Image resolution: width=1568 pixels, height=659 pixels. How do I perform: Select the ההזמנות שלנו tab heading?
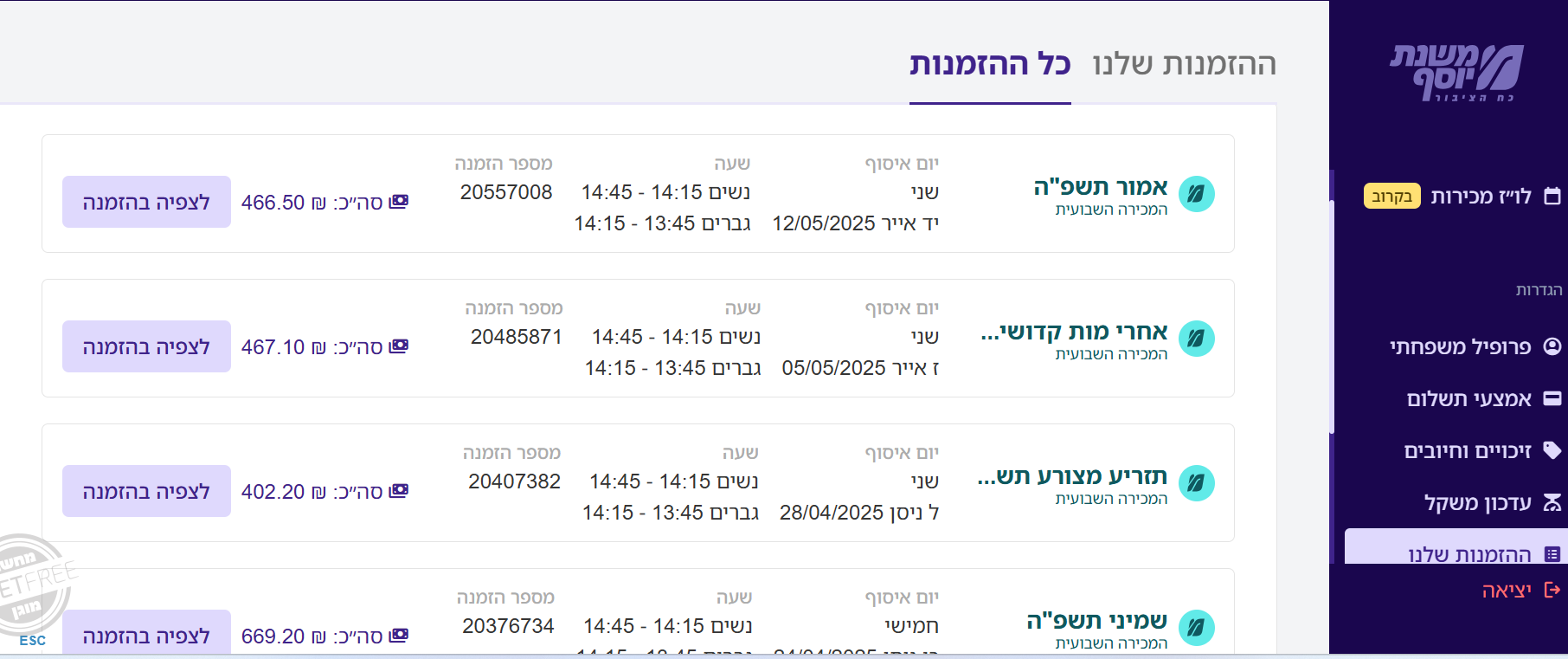1184,64
